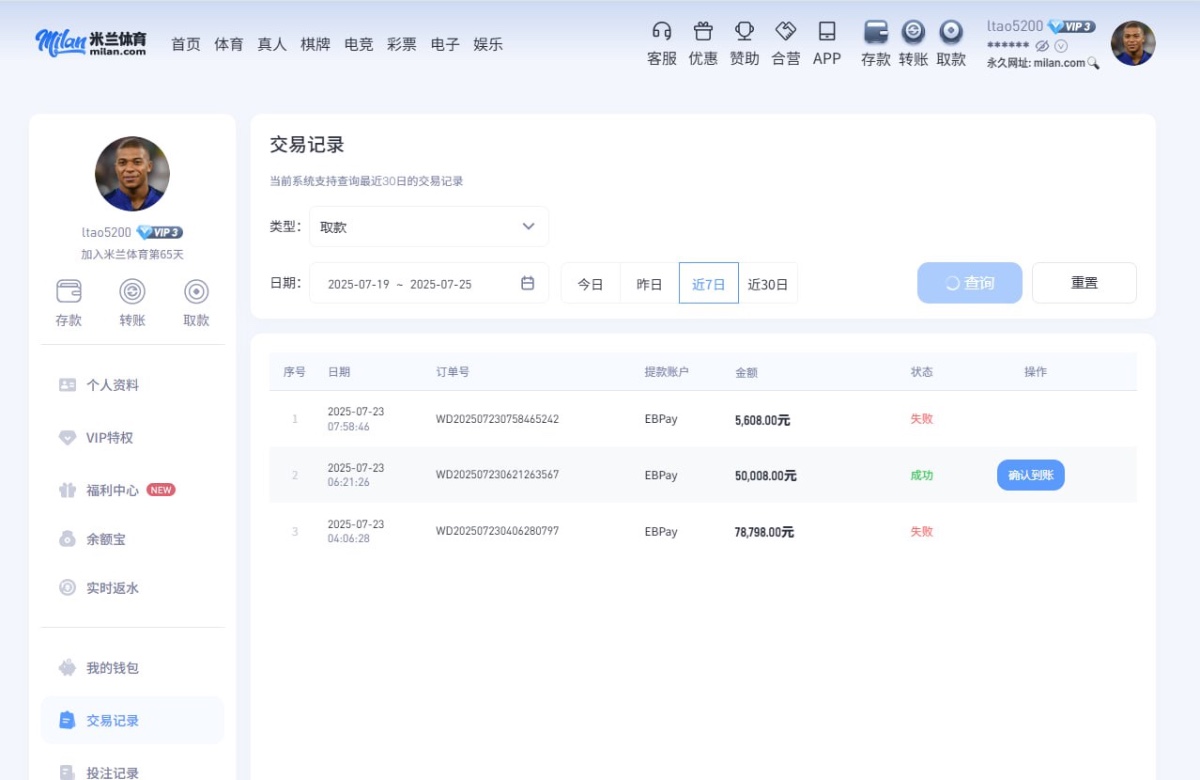The width and height of the screenshot is (1200, 780).
Task: Open the 取款 withdrawal icon in the header
Action: pos(951,43)
